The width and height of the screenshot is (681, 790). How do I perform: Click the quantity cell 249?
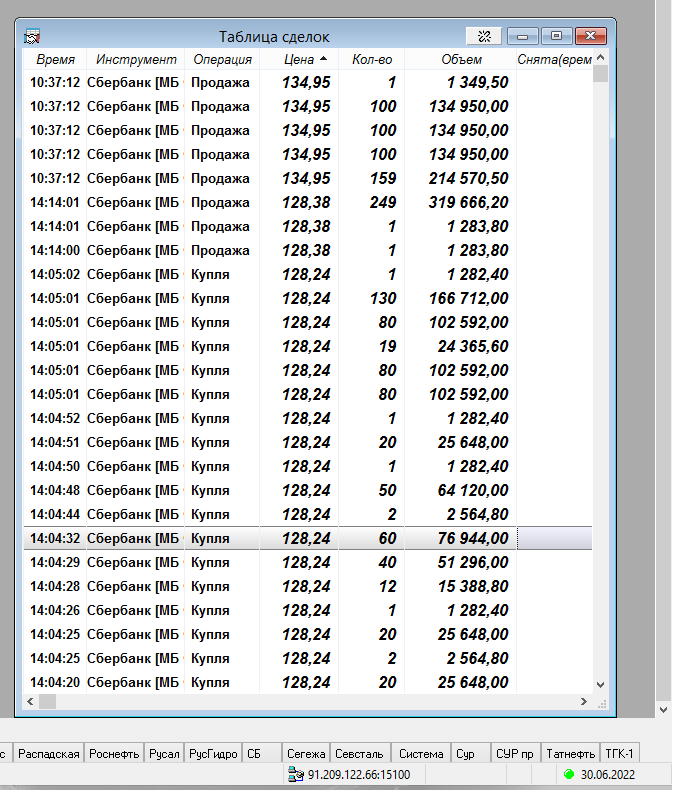383,202
